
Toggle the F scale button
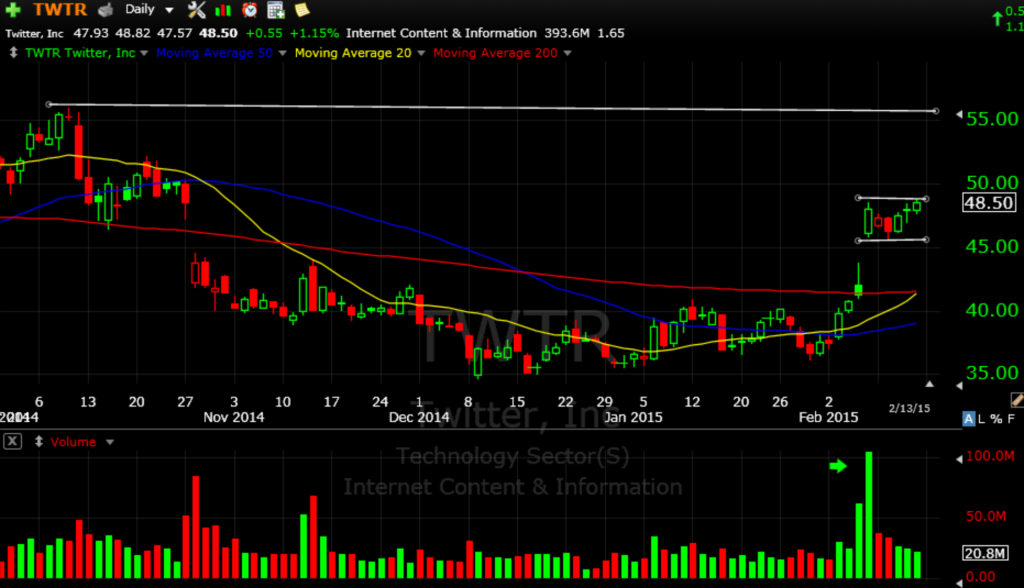1012,419
